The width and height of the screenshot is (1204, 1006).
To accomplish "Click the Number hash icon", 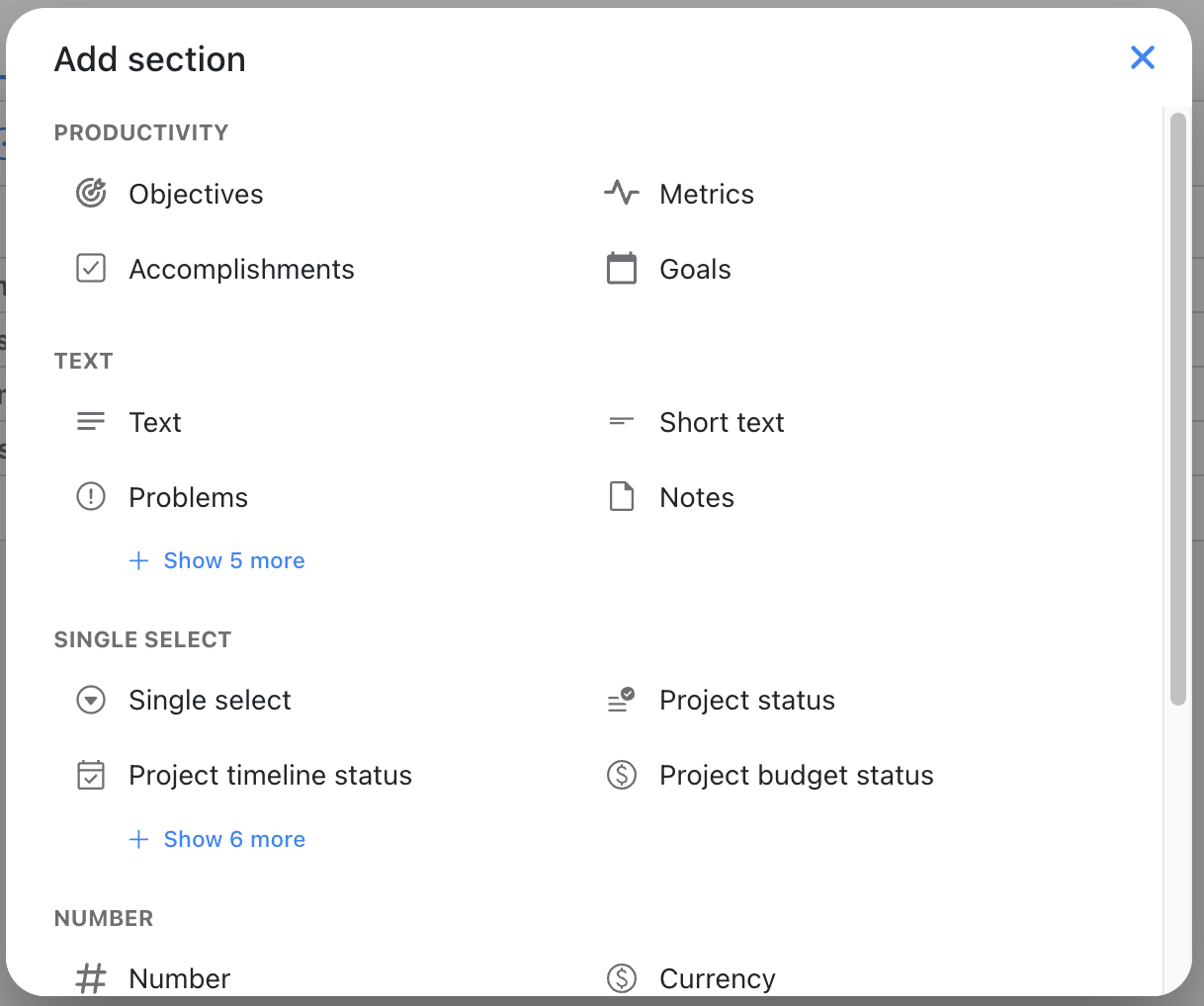I will pos(91,978).
